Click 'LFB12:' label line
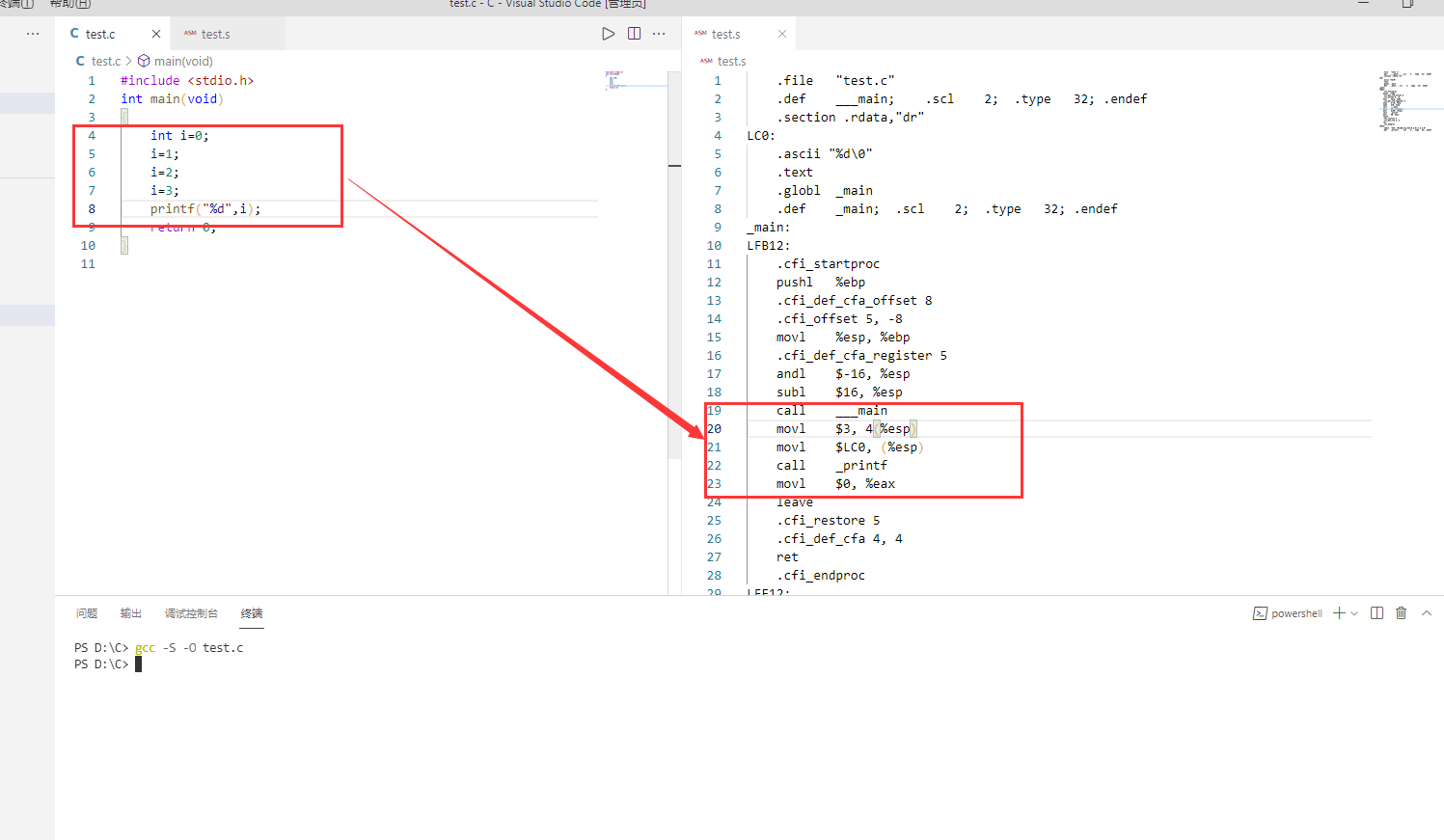This screenshot has width=1444, height=840. click(x=769, y=246)
